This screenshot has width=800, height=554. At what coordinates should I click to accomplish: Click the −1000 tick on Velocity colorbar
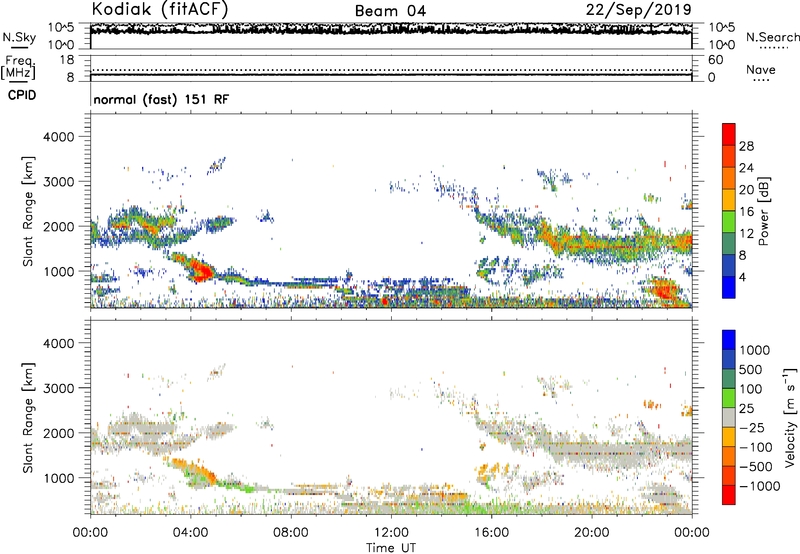760,486
